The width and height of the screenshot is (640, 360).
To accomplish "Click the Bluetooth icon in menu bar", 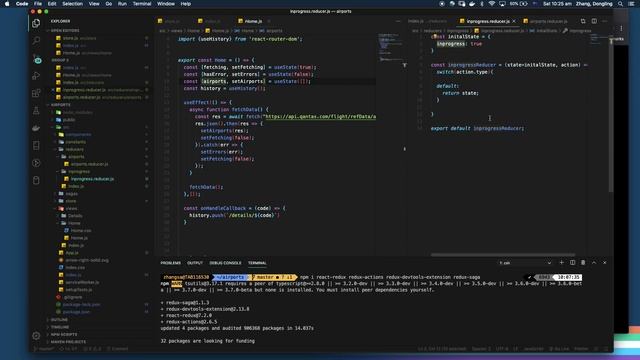I will (x=482, y=4).
